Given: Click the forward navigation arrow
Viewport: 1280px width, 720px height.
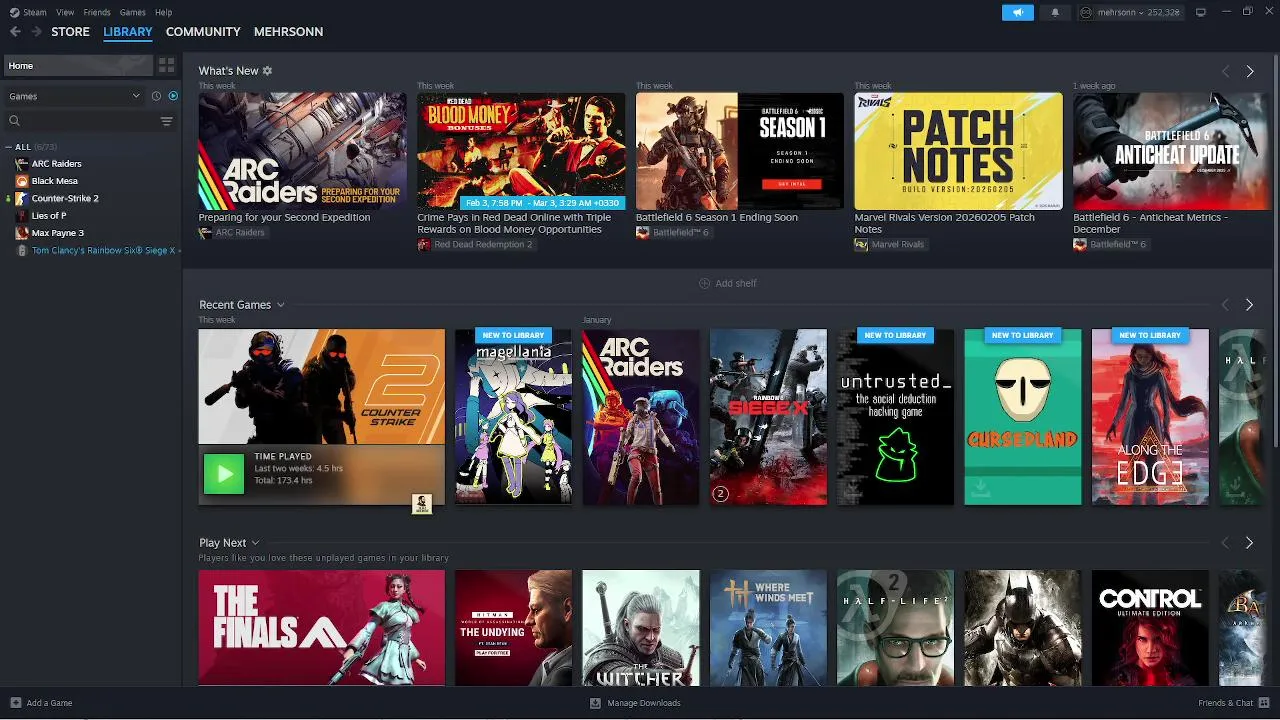Looking at the screenshot, I should (37, 32).
